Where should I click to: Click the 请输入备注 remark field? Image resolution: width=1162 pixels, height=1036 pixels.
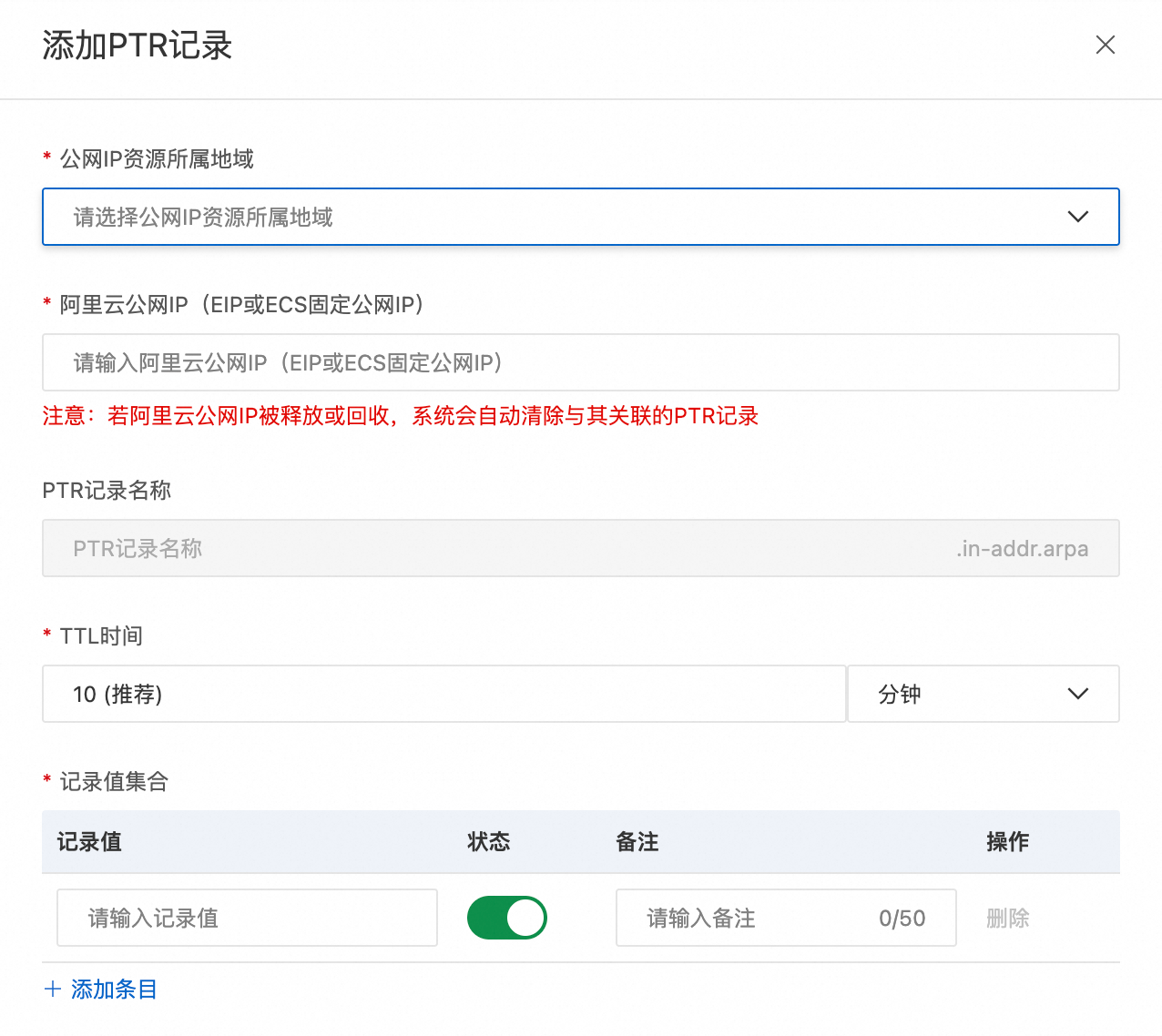pyautogui.click(x=786, y=918)
